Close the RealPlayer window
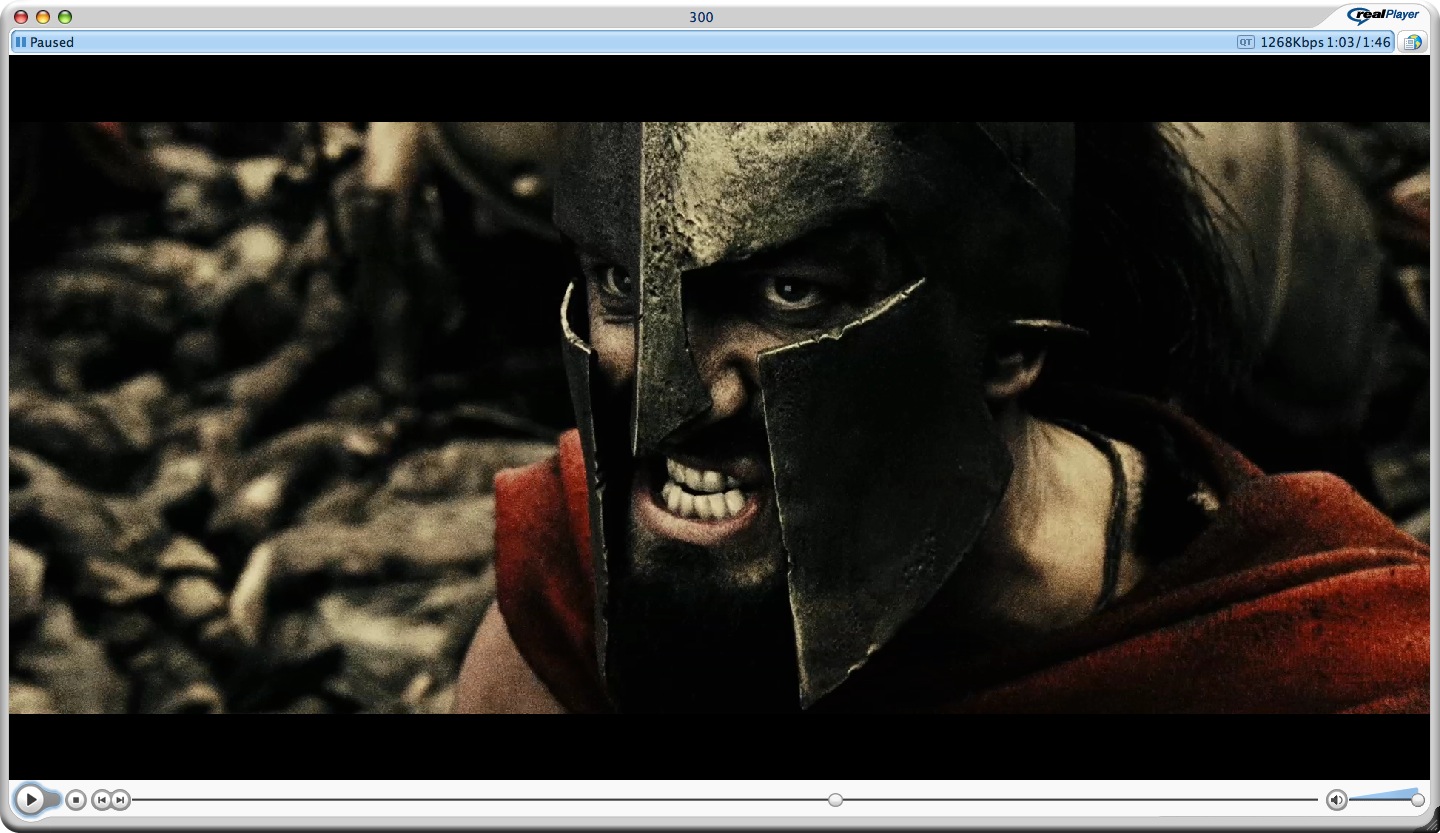The image size is (1440, 833). (21, 17)
